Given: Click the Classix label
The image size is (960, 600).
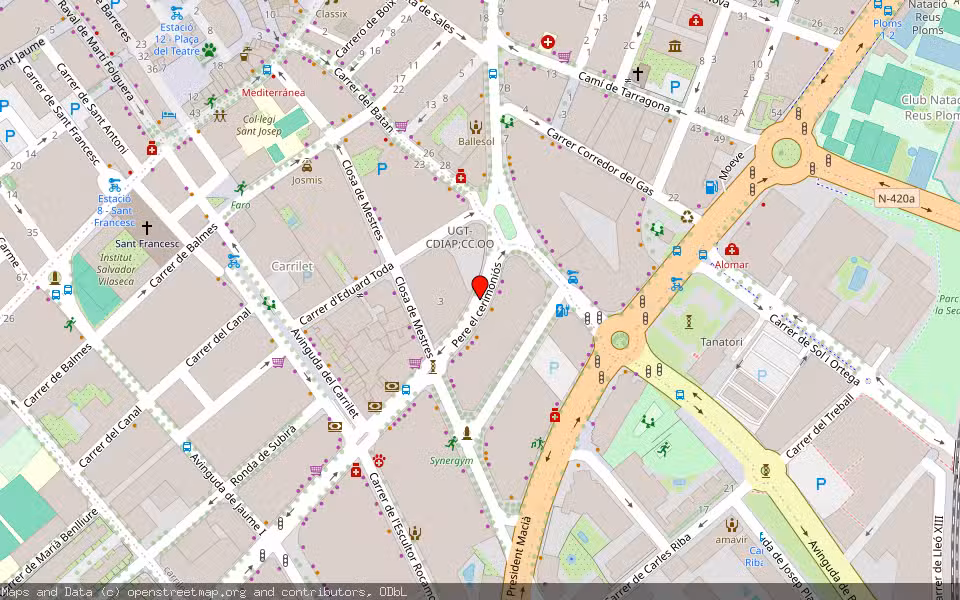Looking at the screenshot, I should click(331, 13).
